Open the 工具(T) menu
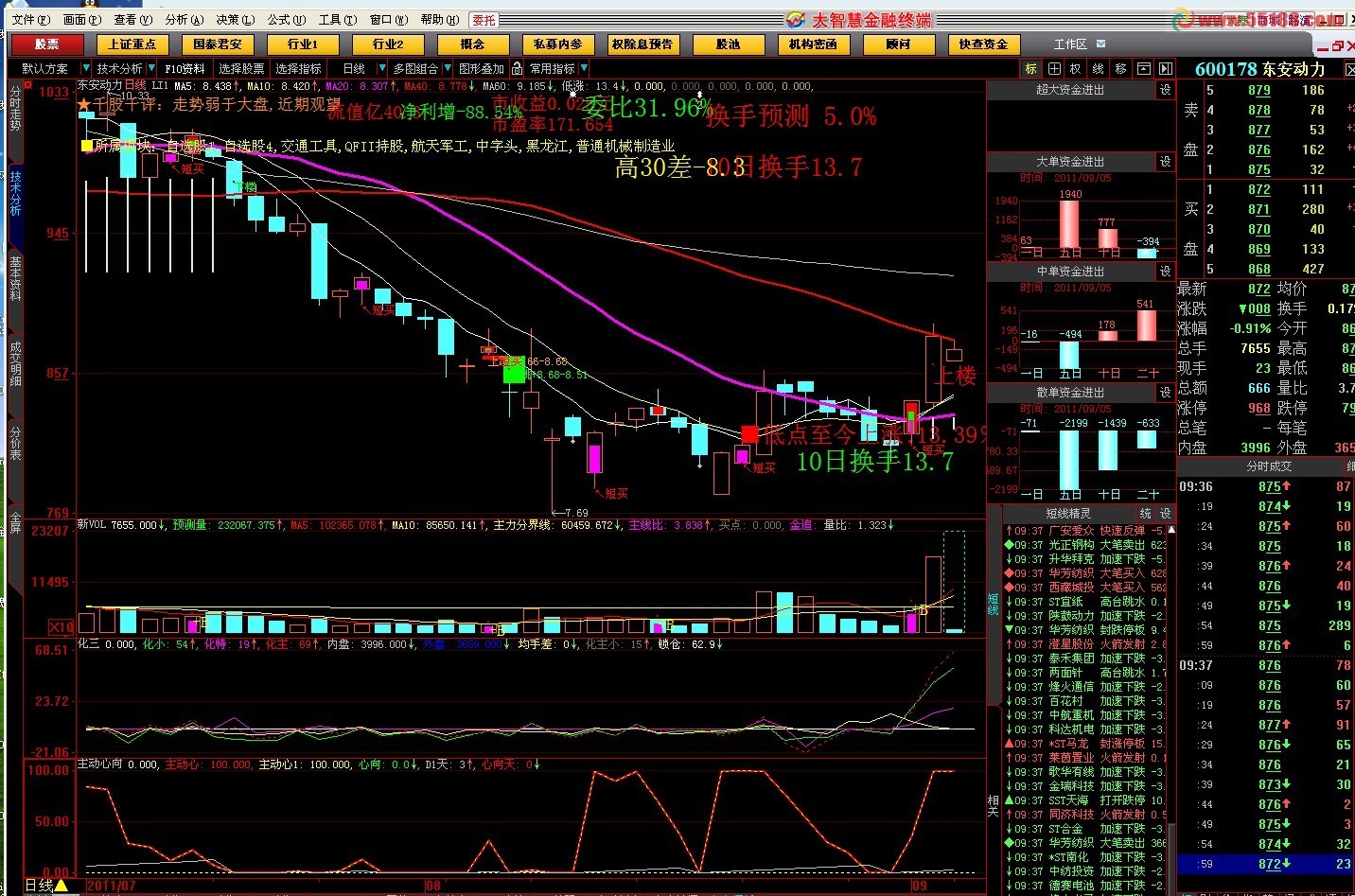 click(x=338, y=20)
